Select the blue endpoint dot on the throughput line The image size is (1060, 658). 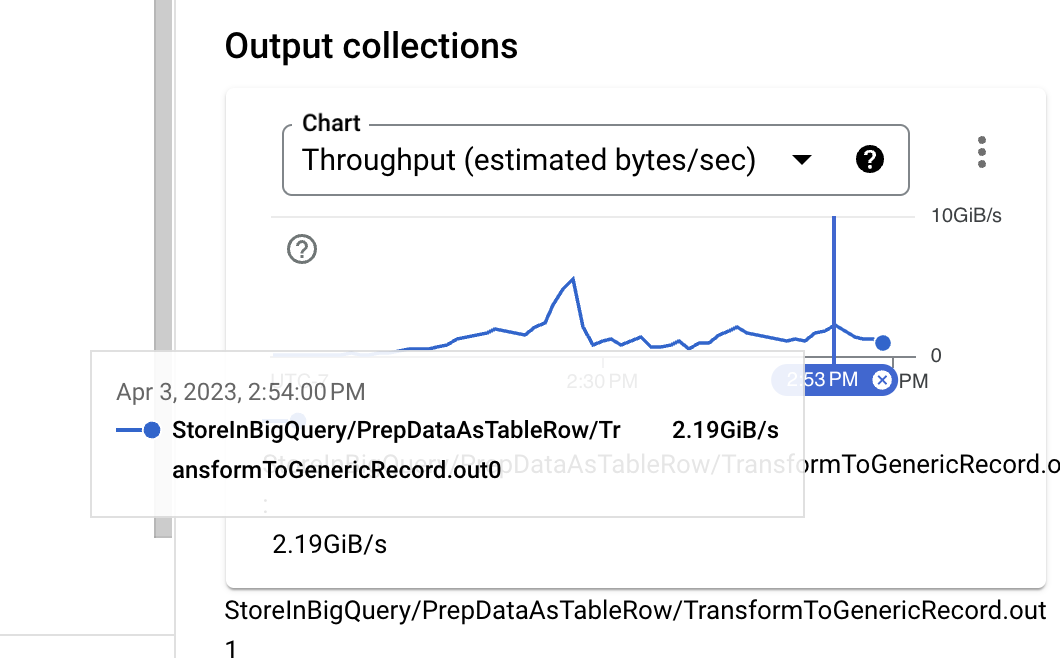882,342
